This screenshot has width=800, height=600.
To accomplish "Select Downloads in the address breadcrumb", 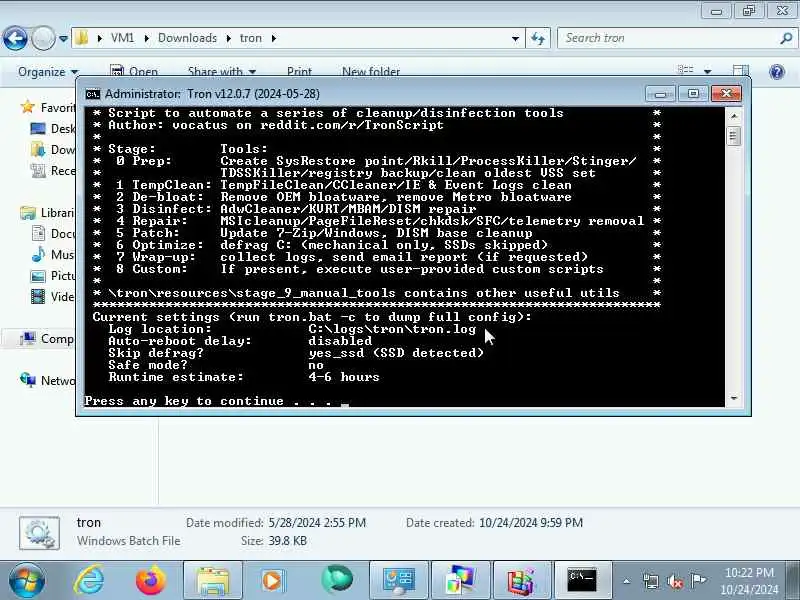I will tap(187, 38).
